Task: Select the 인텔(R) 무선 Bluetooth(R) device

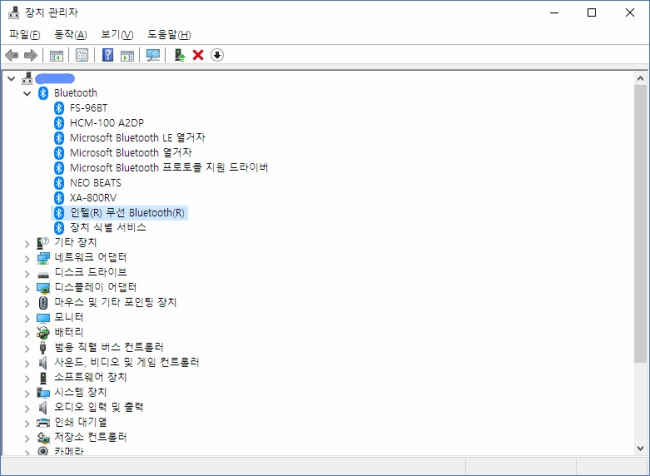Action: click(x=127, y=213)
